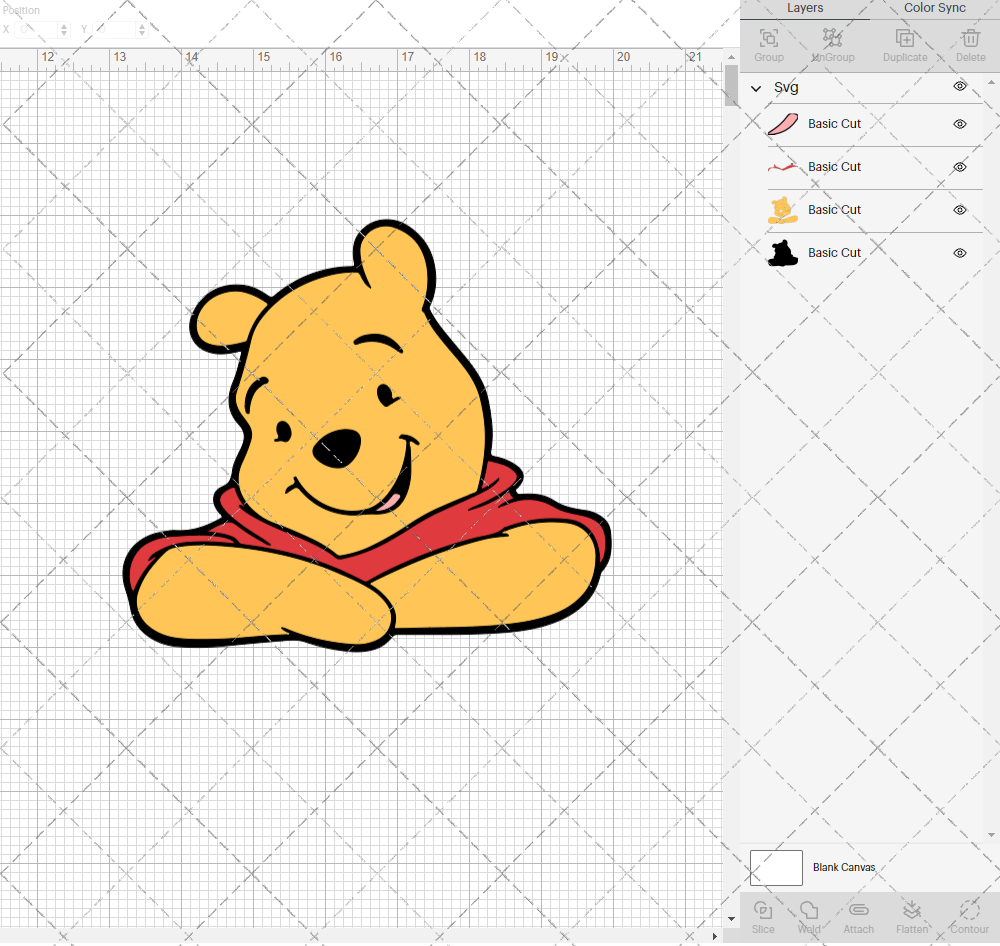Click the X position stepper arrows
This screenshot has width=1000, height=946.
click(x=64, y=29)
